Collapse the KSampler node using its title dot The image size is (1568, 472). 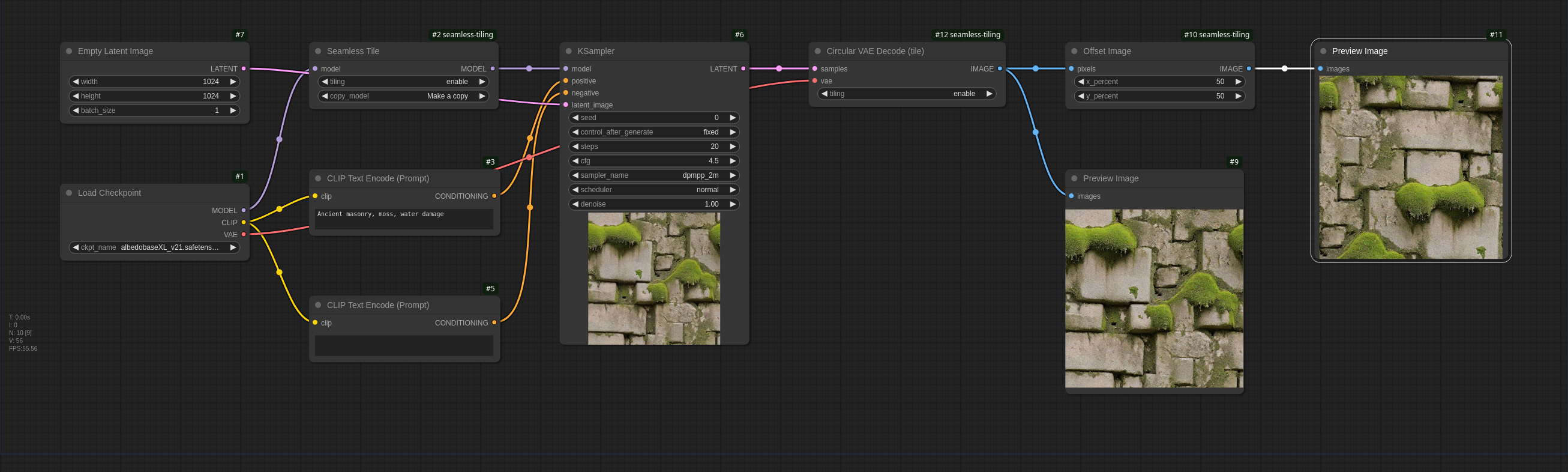click(568, 51)
